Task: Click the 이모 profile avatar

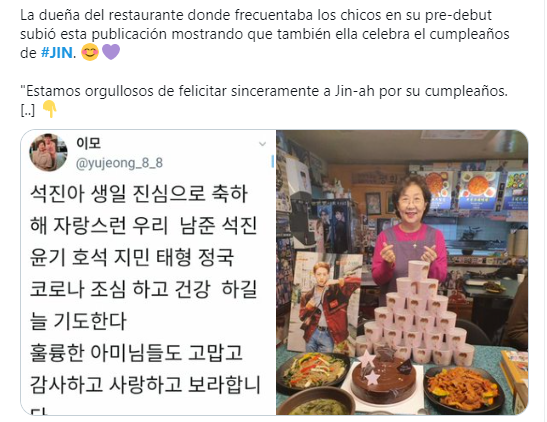Action: coord(48,152)
